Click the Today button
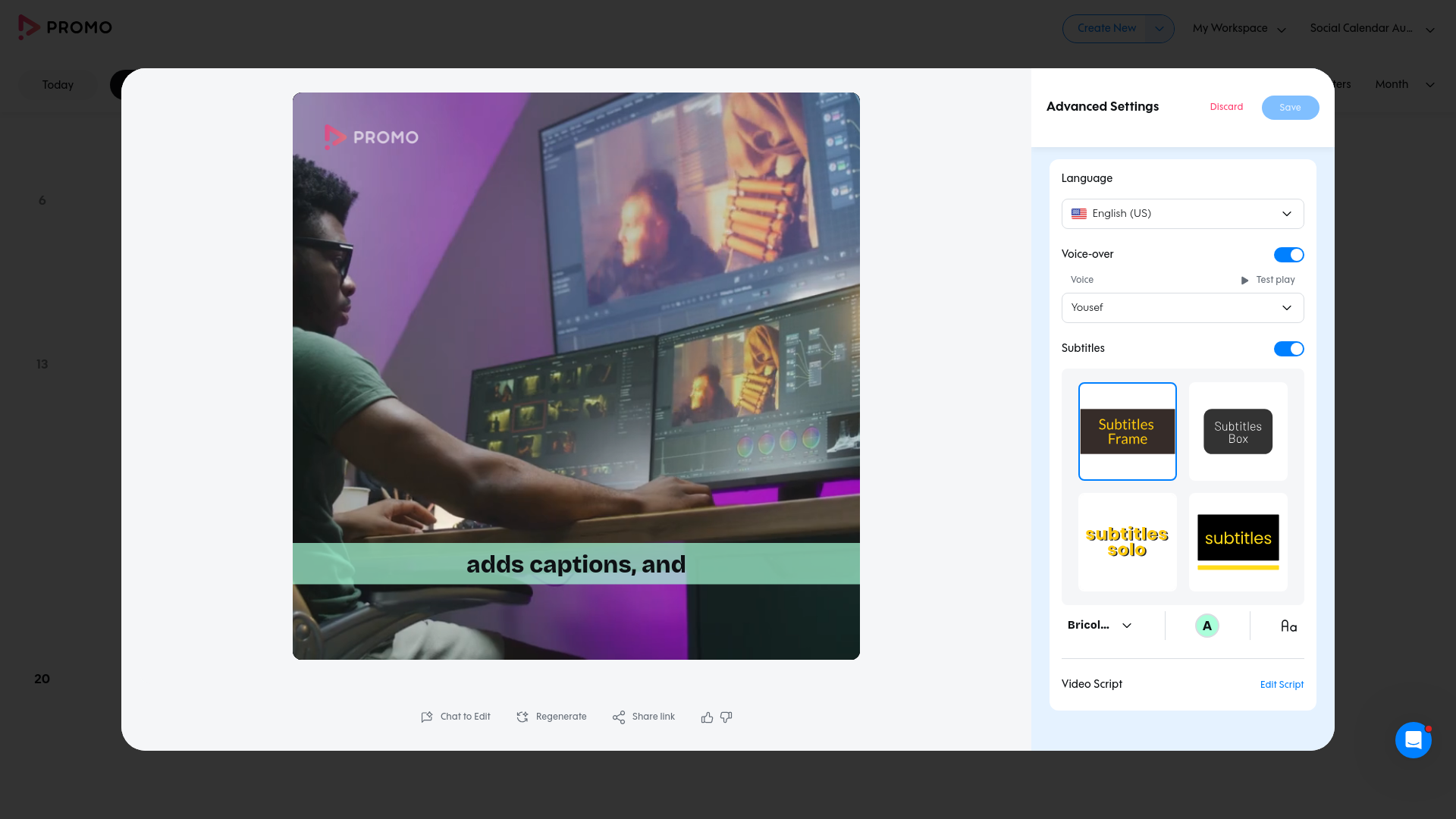The image size is (1456, 819). point(58,85)
